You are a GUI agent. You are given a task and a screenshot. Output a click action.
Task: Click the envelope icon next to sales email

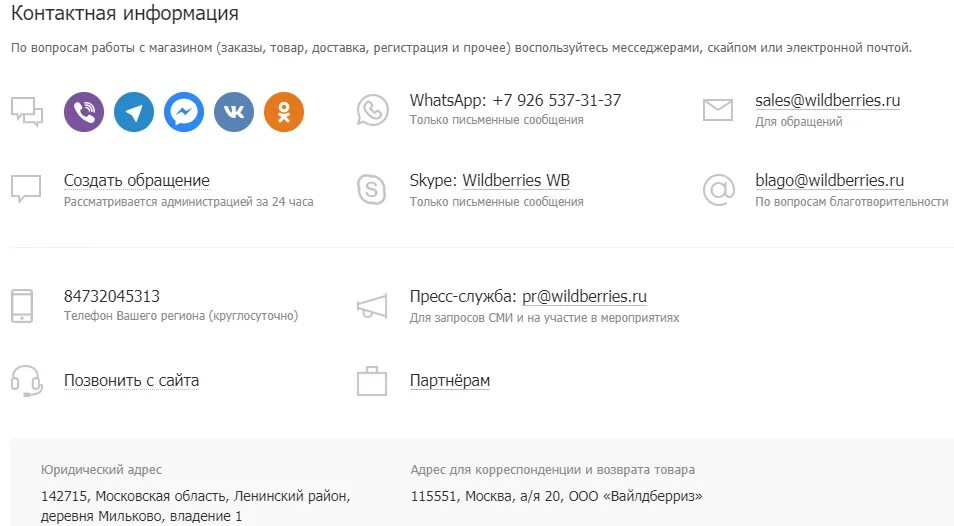(718, 110)
